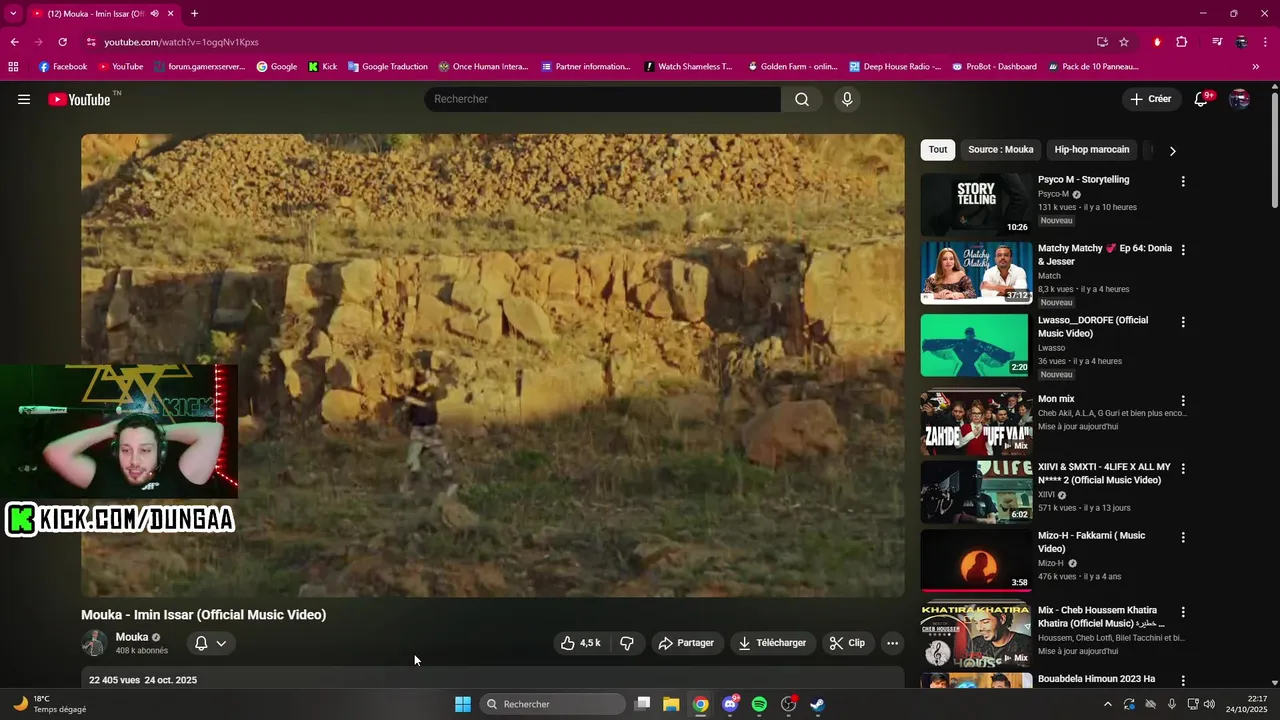Screen dimensions: 1280x720
Task: Open Matchy Matchy Ep 64 thumbnail
Action: (x=976, y=273)
